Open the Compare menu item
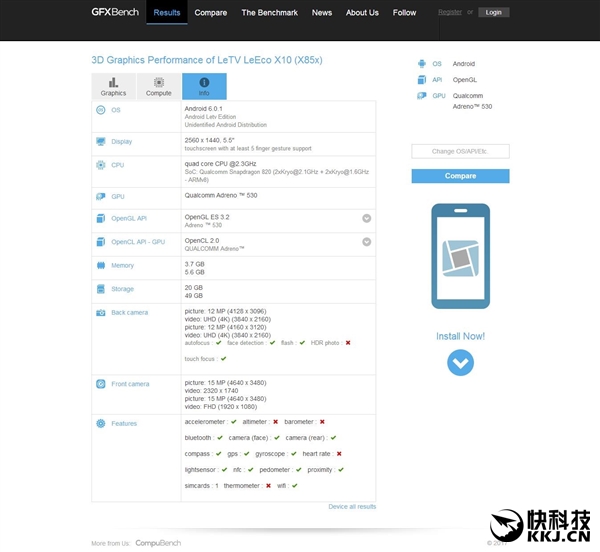 210,13
